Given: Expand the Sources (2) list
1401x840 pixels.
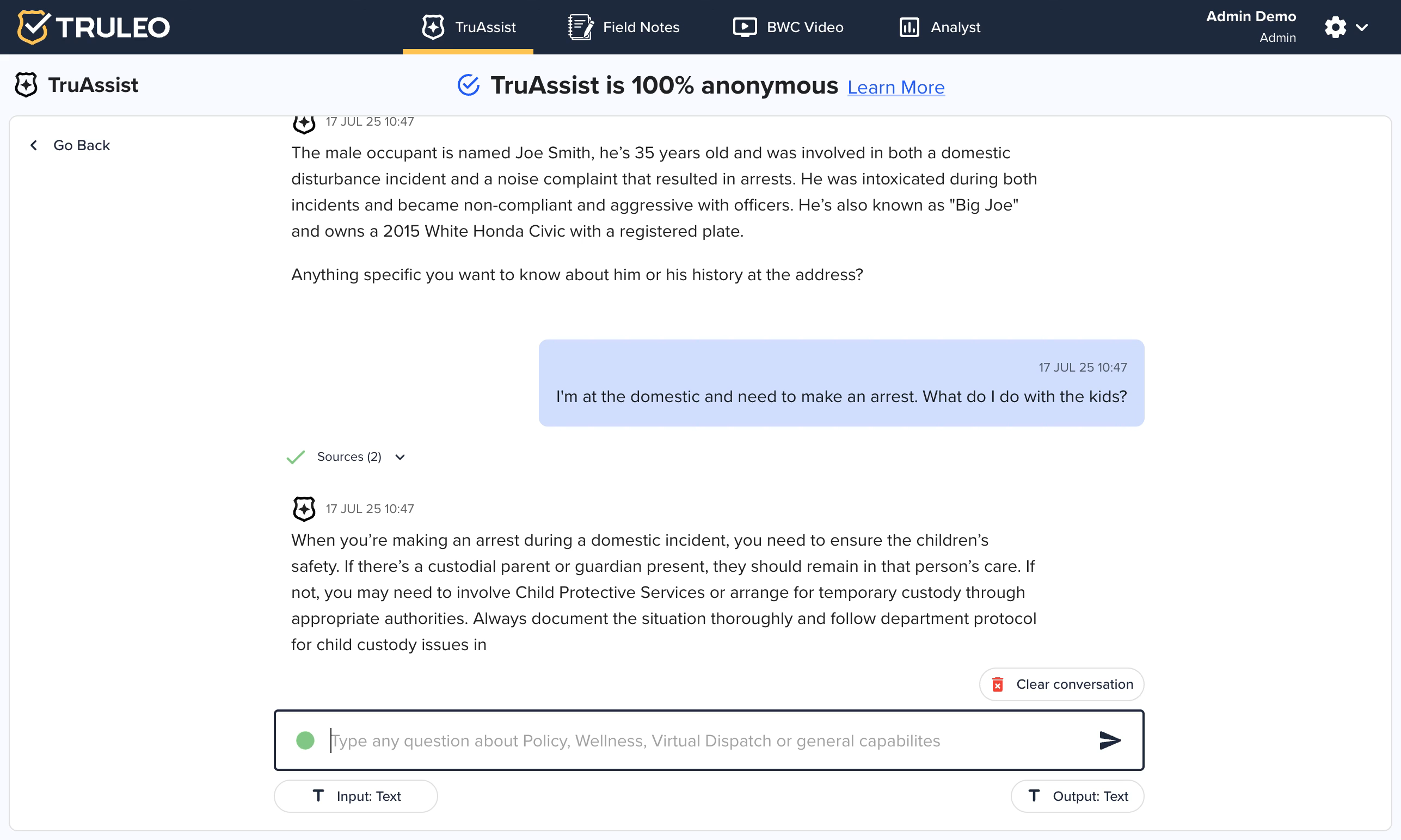Looking at the screenshot, I should (x=361, y=457).
